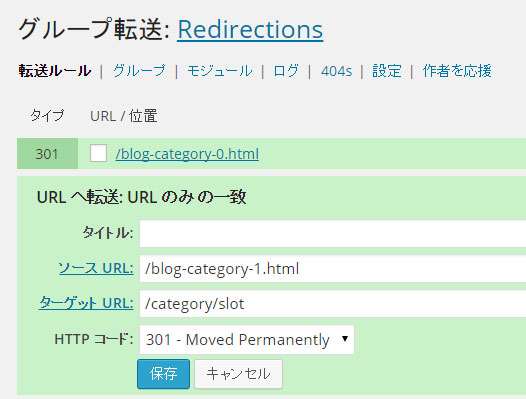This screenshot has height=399, width=526.
Task: Click the ターゲット URL label link
Action: 86,303
